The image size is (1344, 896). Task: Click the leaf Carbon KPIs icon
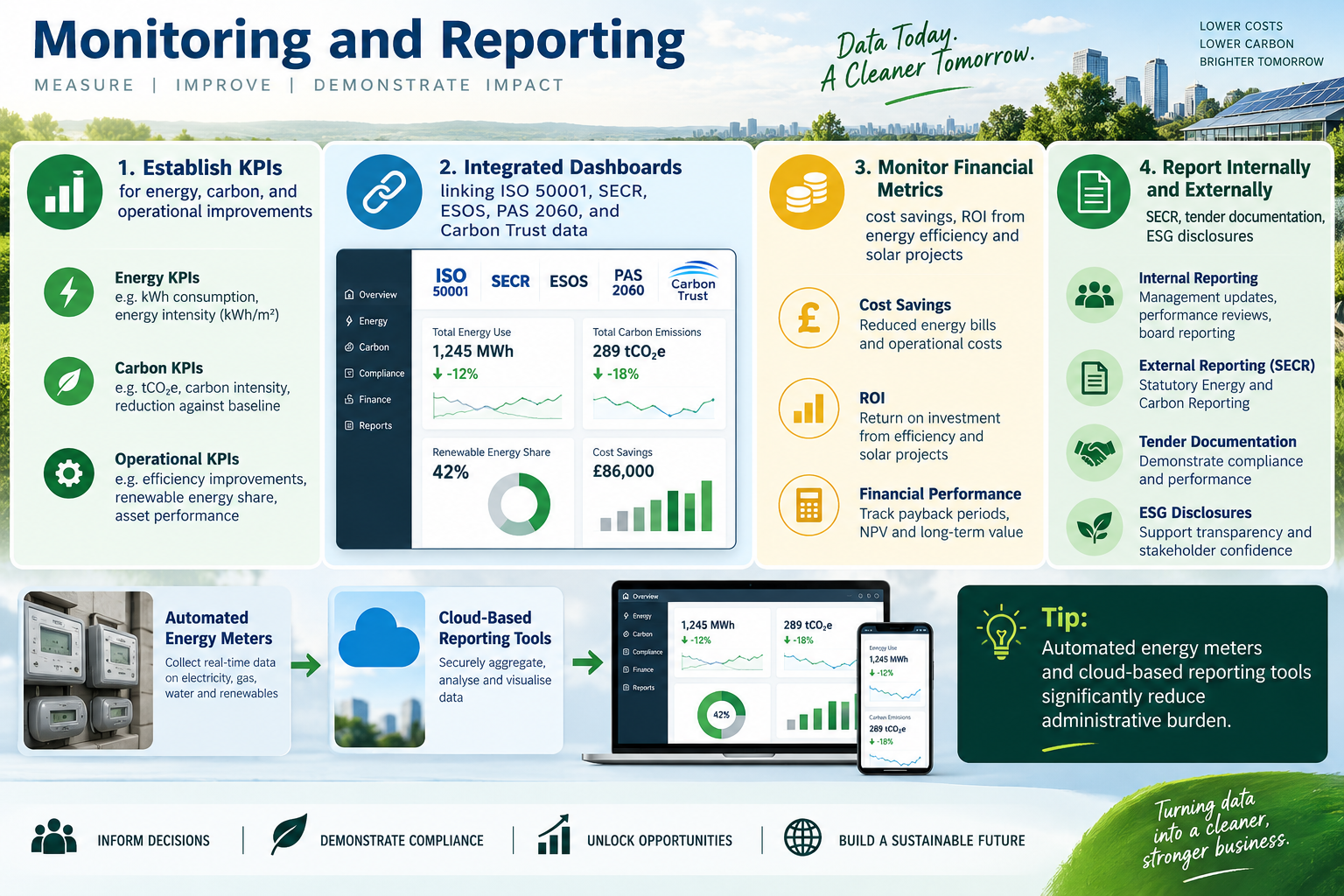[69, 381]
